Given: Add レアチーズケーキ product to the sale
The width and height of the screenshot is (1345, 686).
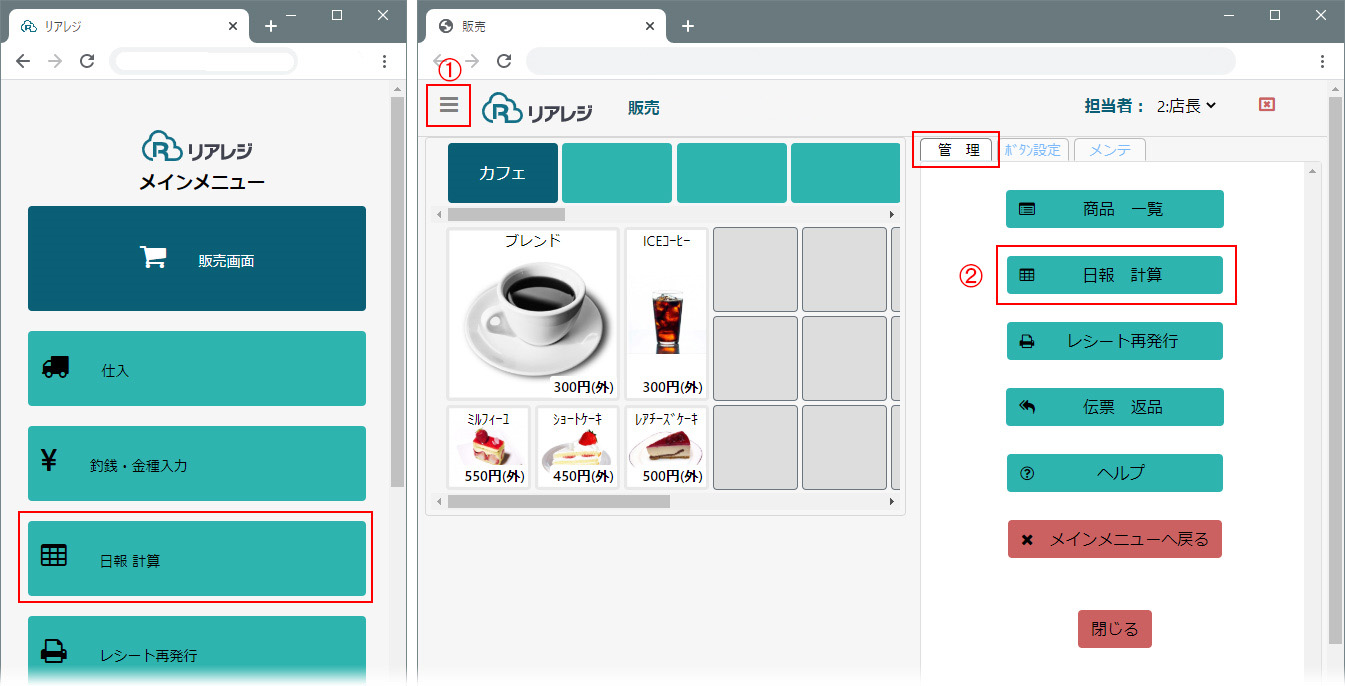Looking at the screenshot, I should pos(666,447).
